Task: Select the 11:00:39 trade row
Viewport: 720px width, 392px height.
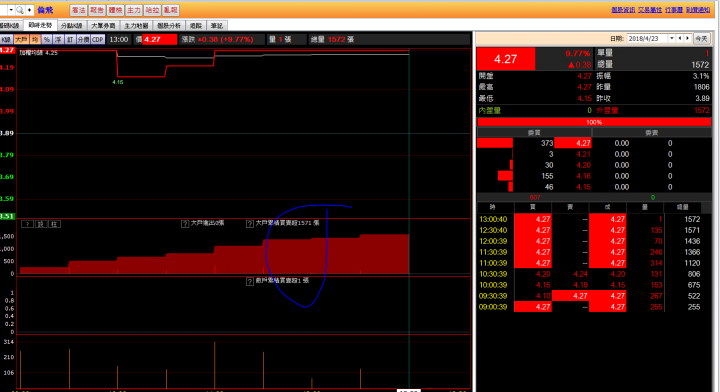Action: click(594, 263)
